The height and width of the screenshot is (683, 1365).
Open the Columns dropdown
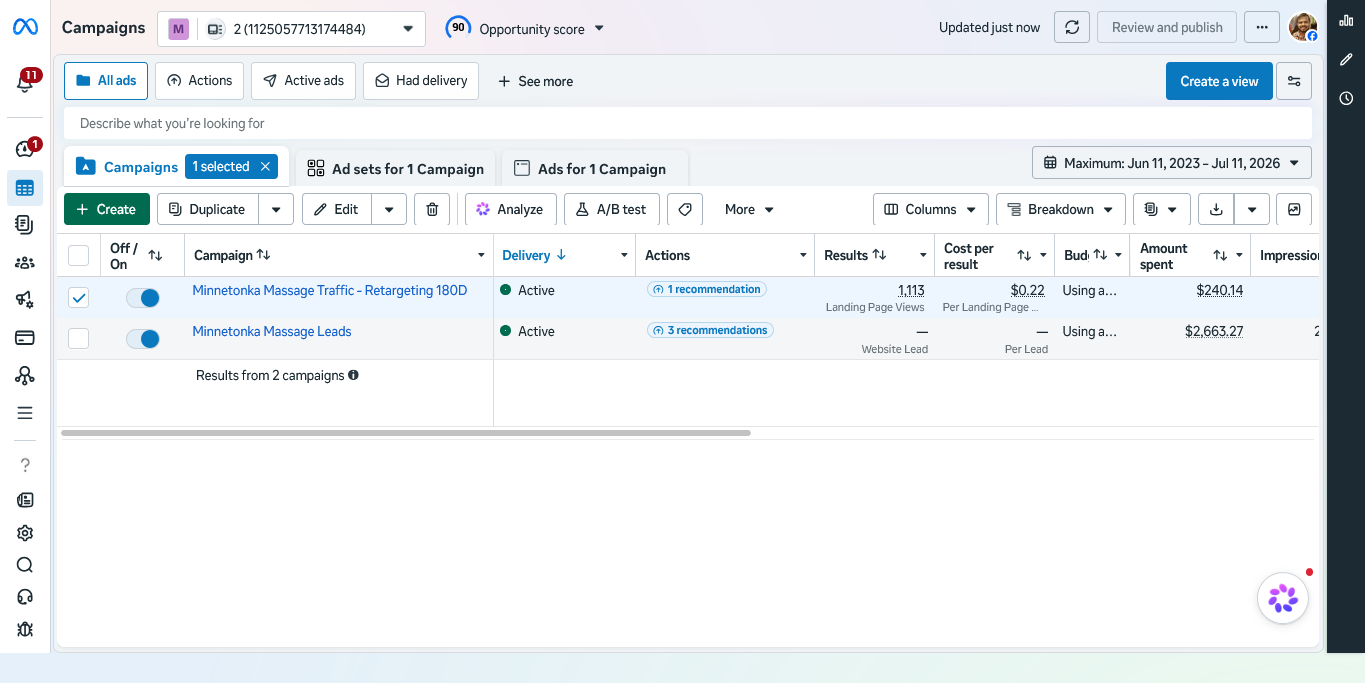pyautogui.click(x=931, y=209)
